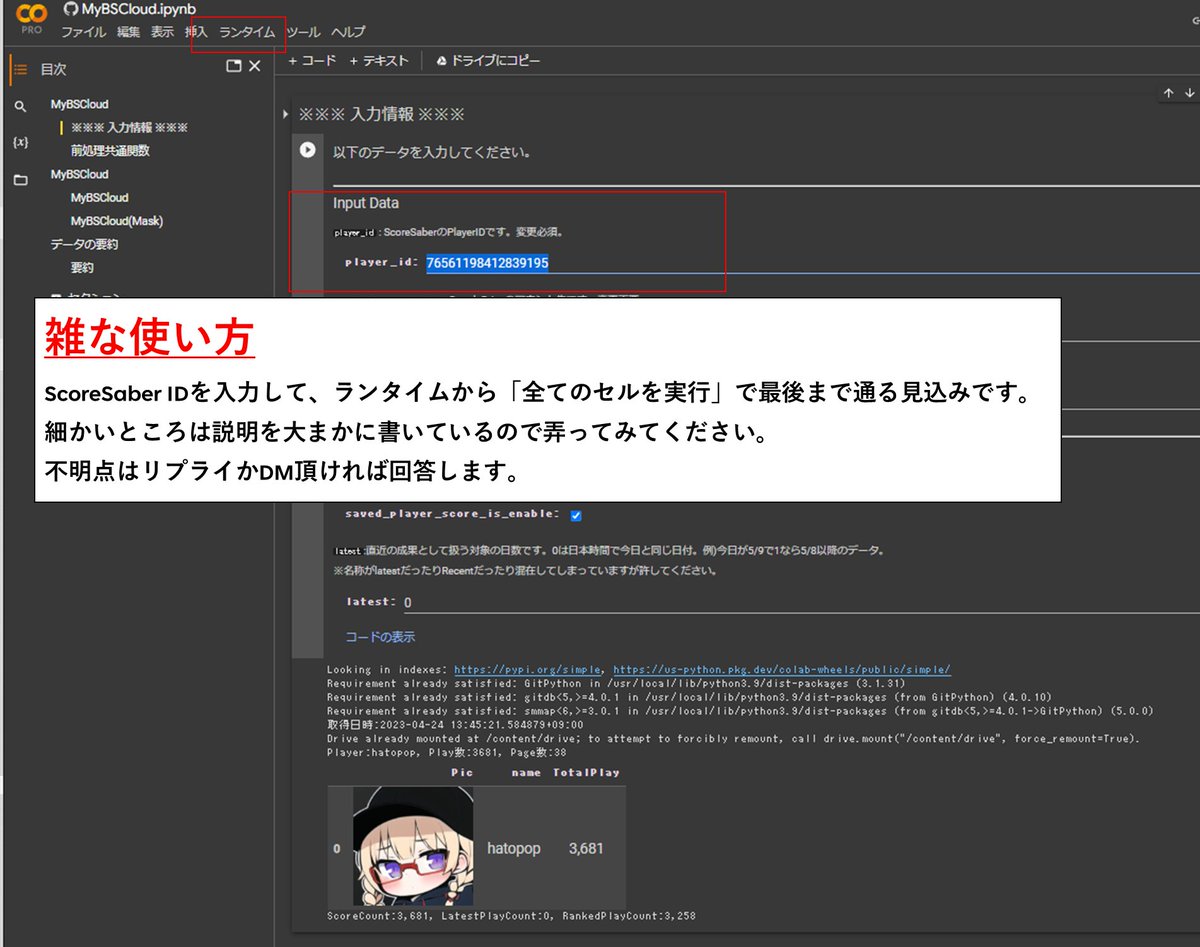Screen dimensions: 1200x947
Task: Select 前処理共通関数 in contents
Action: [110, 151]
